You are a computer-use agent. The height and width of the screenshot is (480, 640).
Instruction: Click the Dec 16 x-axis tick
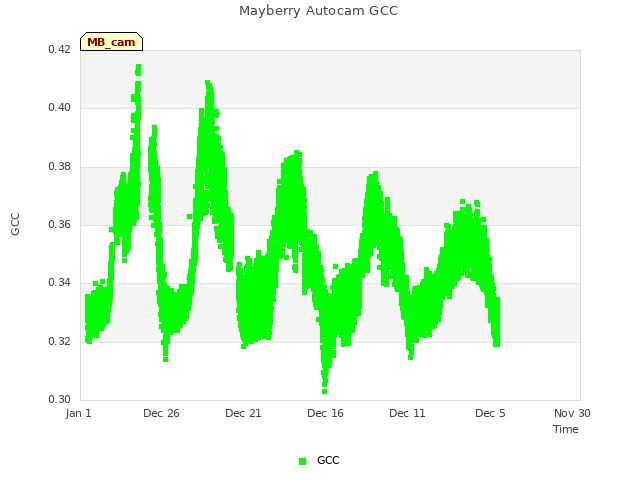pos(325,413)
